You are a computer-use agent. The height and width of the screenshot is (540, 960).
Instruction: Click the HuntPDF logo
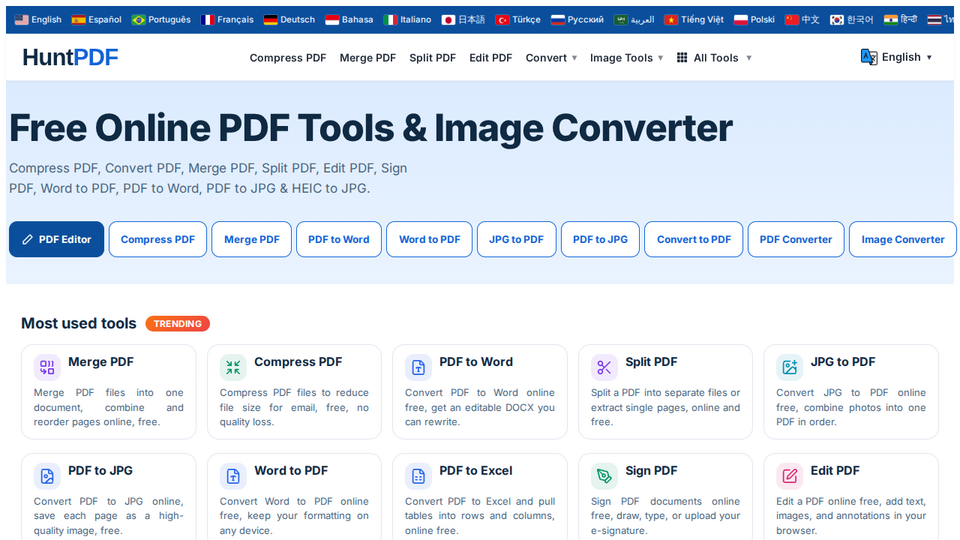pos(70,57)
